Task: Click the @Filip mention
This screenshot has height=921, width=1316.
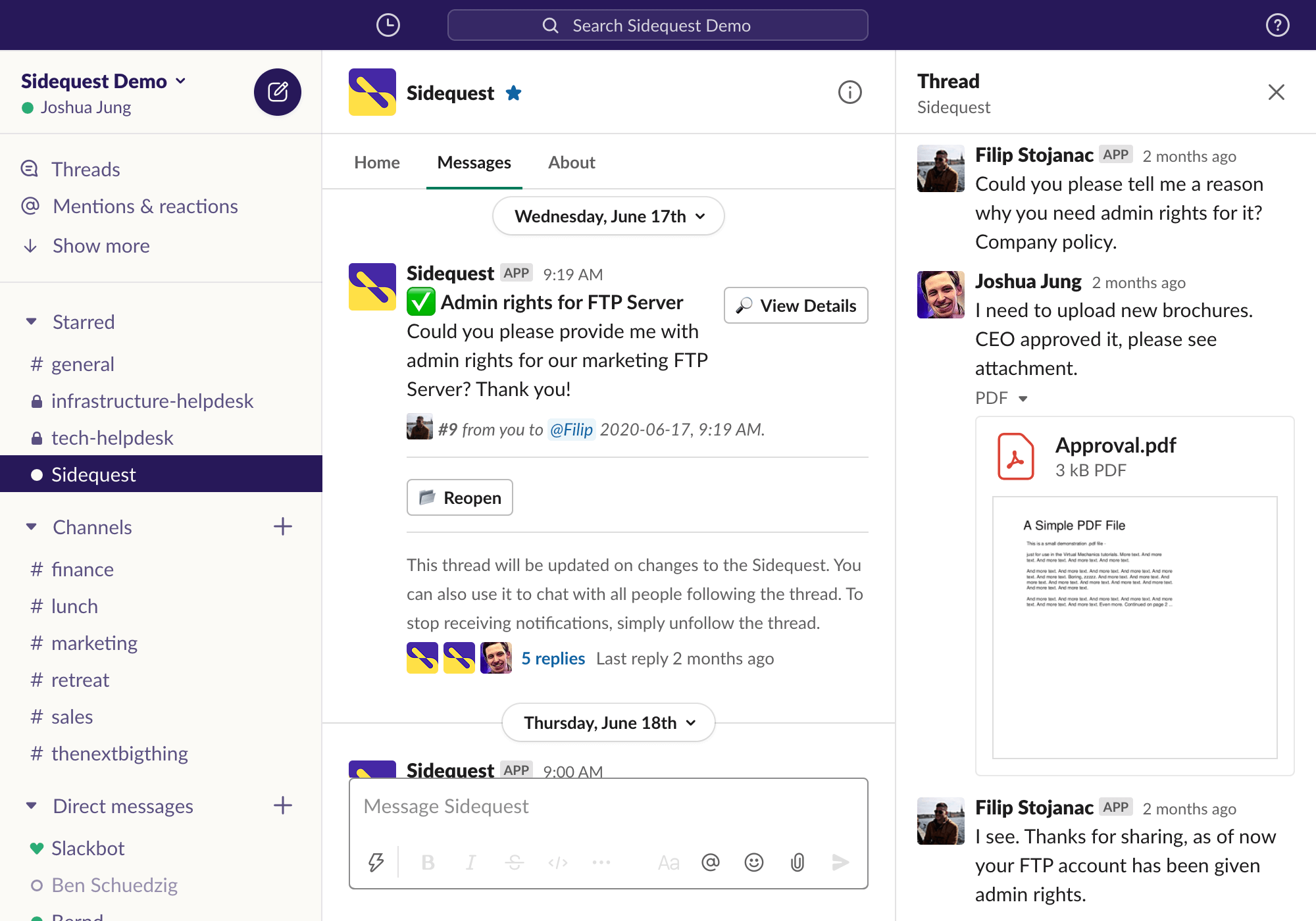Action: click(x=571, y=430)
